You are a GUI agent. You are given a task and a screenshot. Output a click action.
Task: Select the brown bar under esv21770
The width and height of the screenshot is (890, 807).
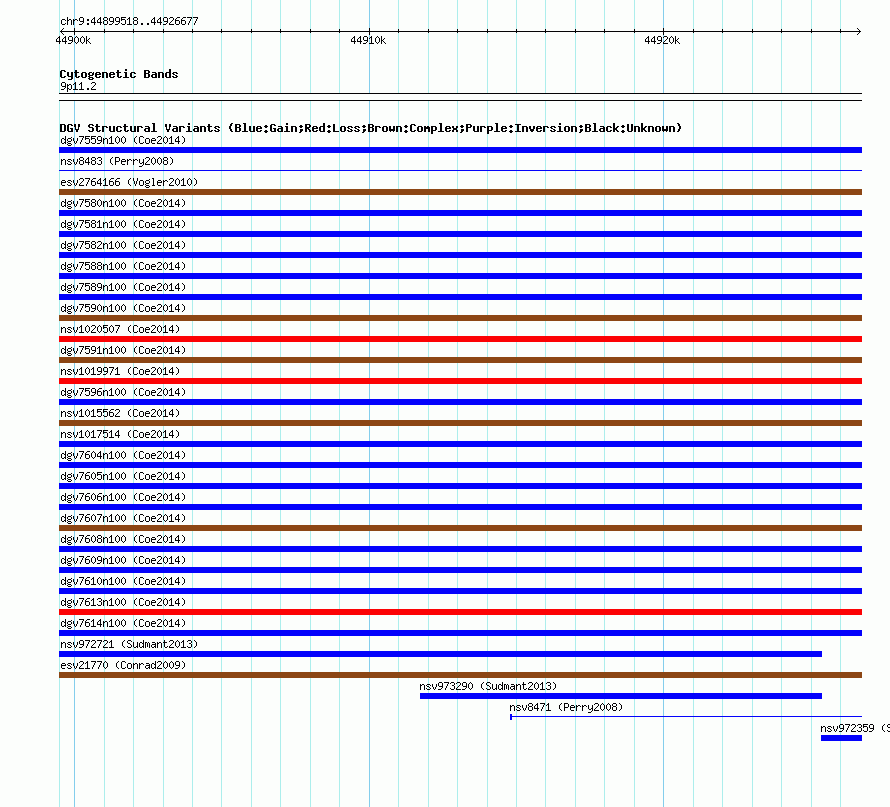(460, 675)
